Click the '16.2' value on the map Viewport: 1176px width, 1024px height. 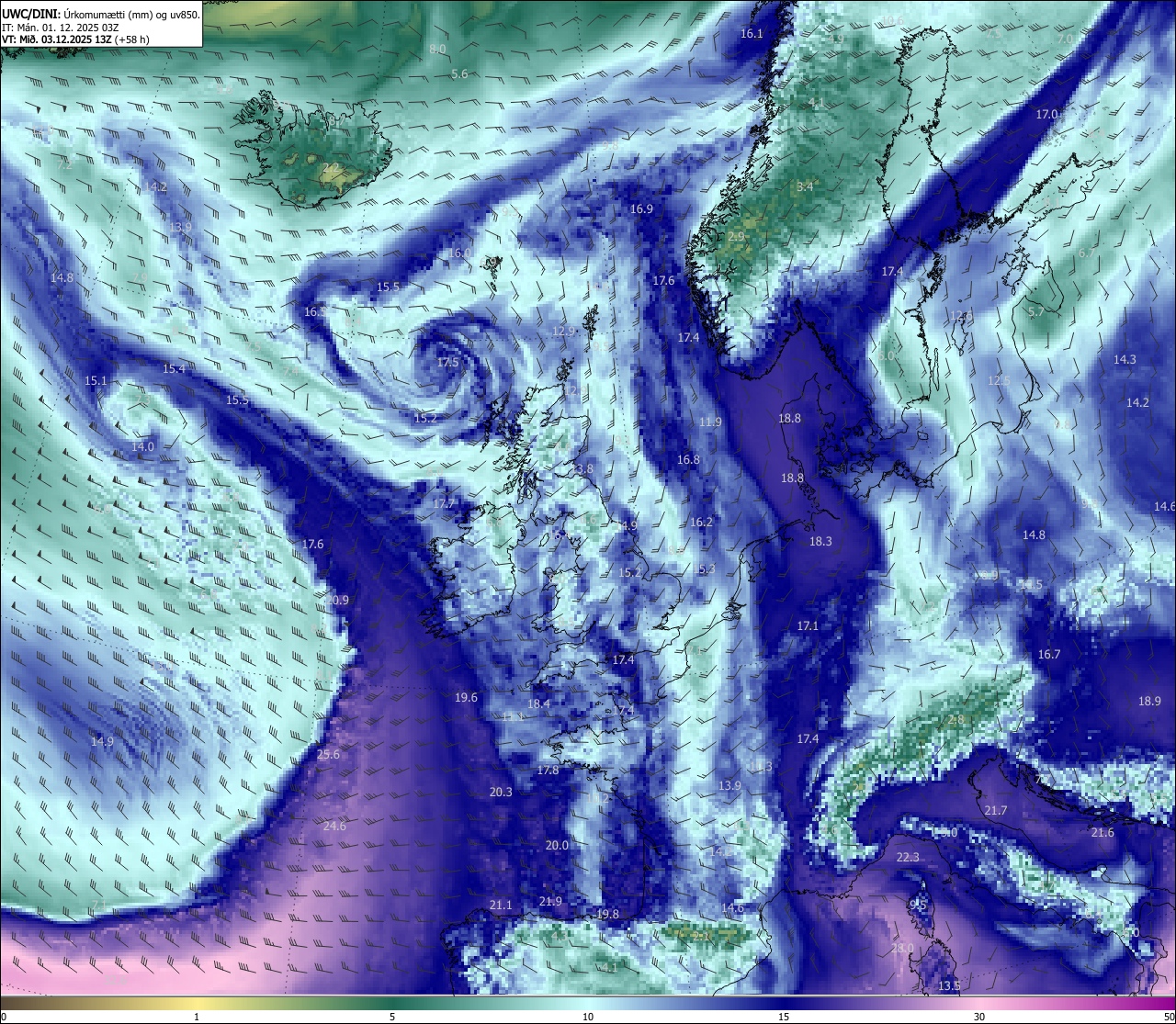(x=701, y=523)
